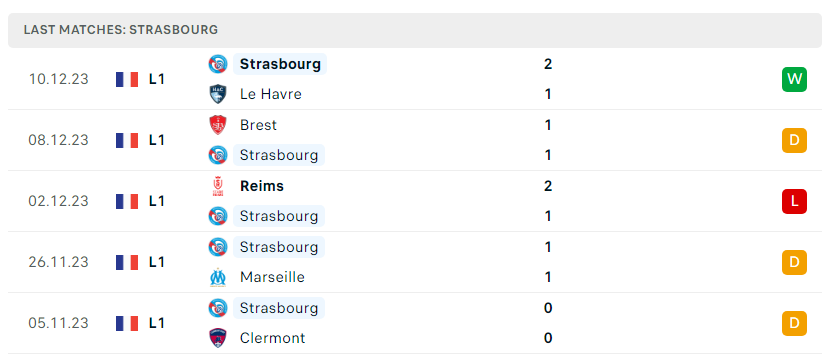Open the Clermont team link
This screenshot has width=825, height=361.
coord(272,338)
